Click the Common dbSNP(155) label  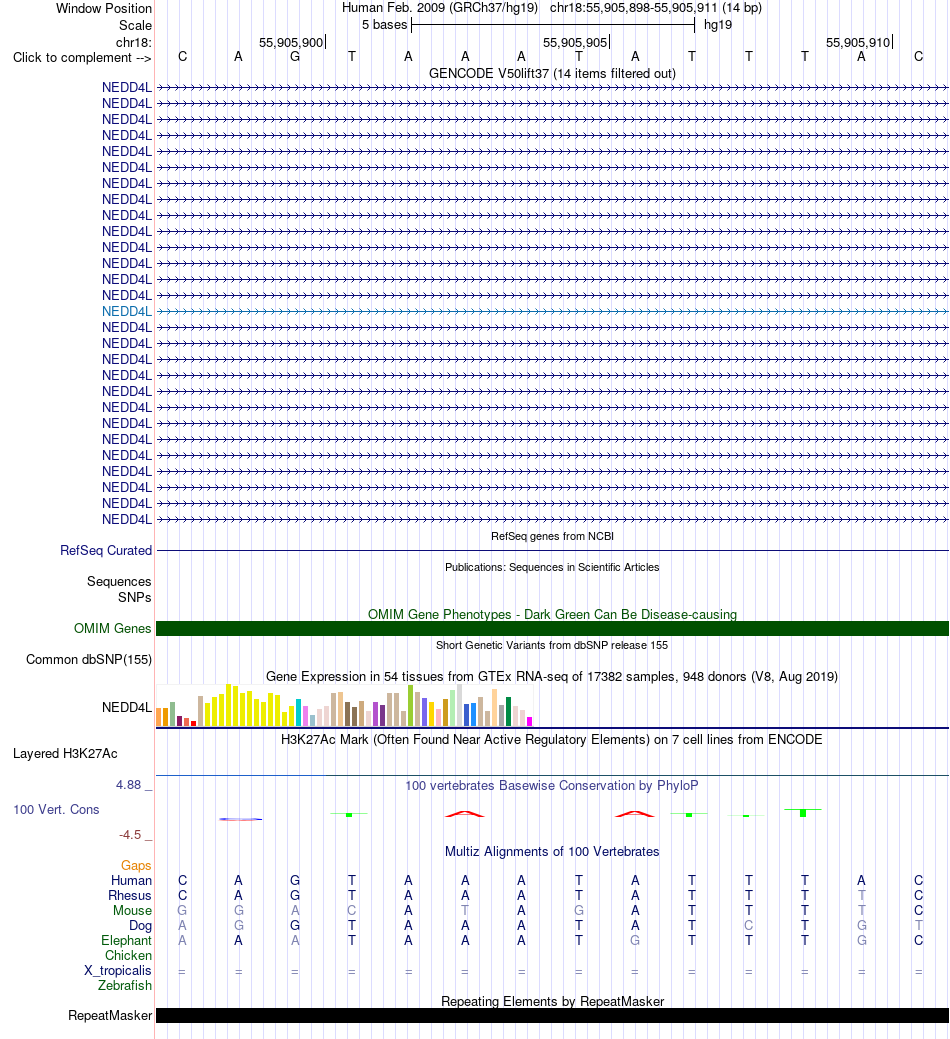point(89,660)
